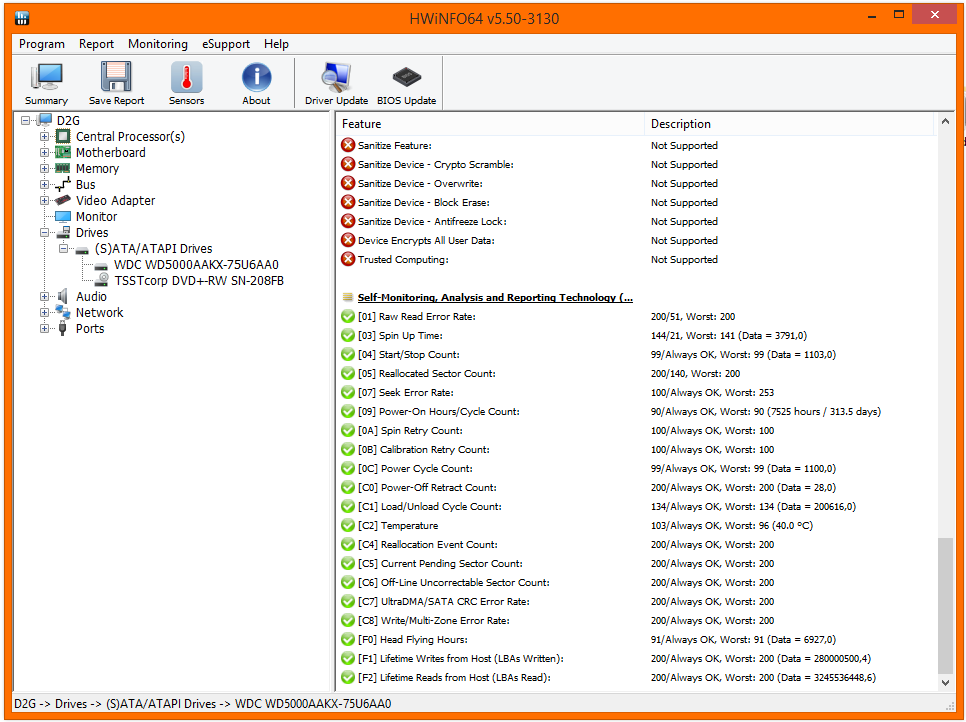Screen dimensions: 966x722
Task: Select WDC WD5000AAKX-75U6AA0 drive entry
Action: [x=197, y=264]
